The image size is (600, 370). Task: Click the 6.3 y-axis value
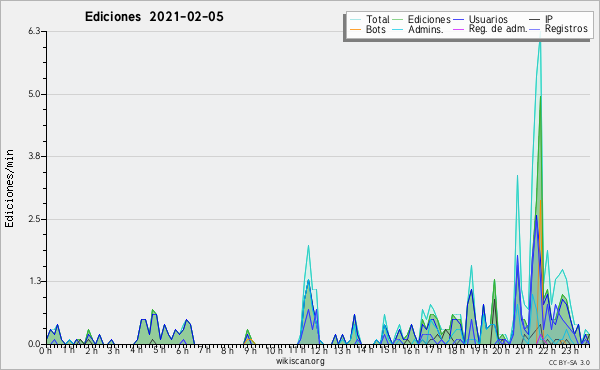pyautogui.click(x=34, y=31)
